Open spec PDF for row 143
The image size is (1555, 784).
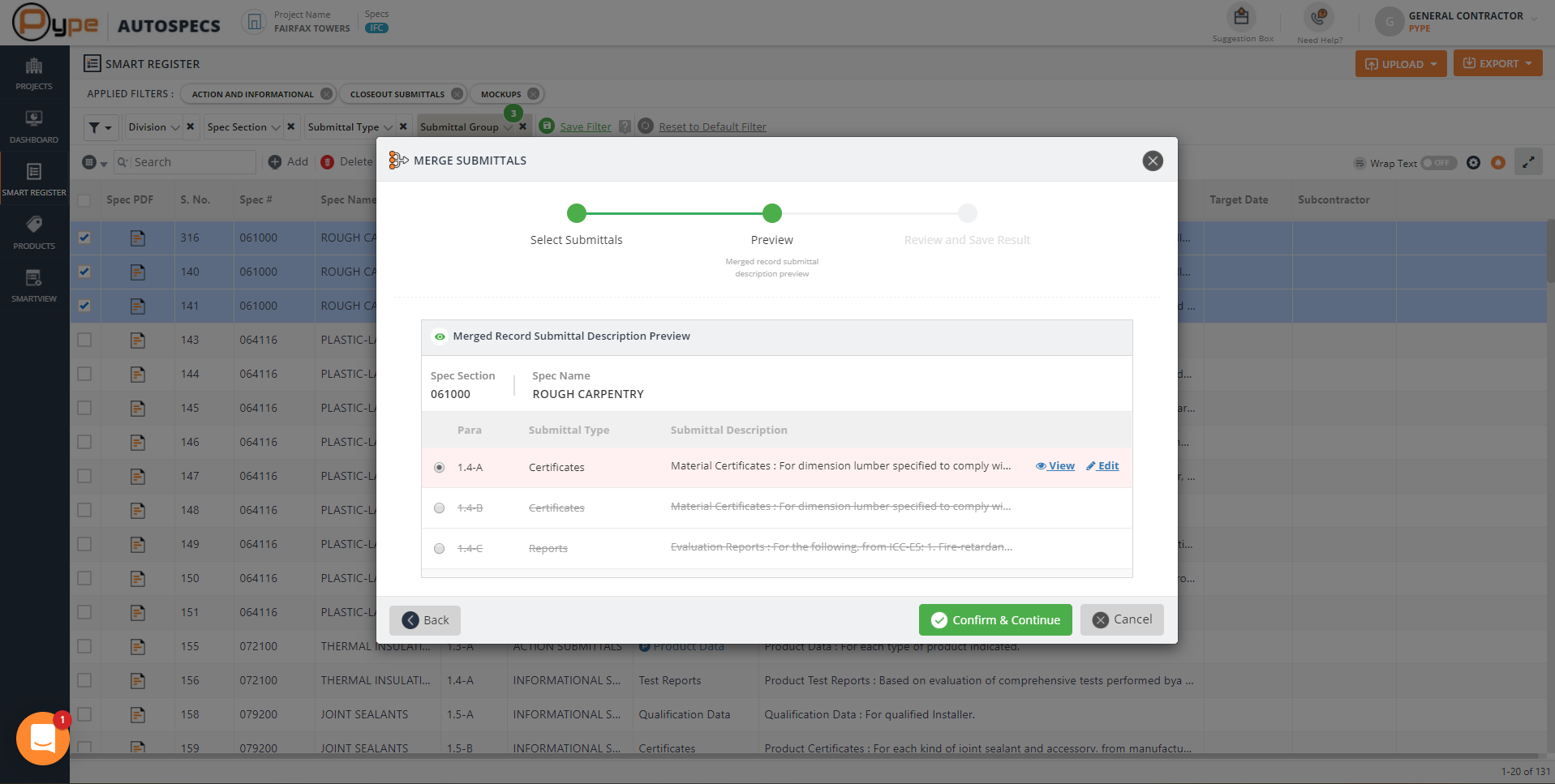tap(138, 341)
